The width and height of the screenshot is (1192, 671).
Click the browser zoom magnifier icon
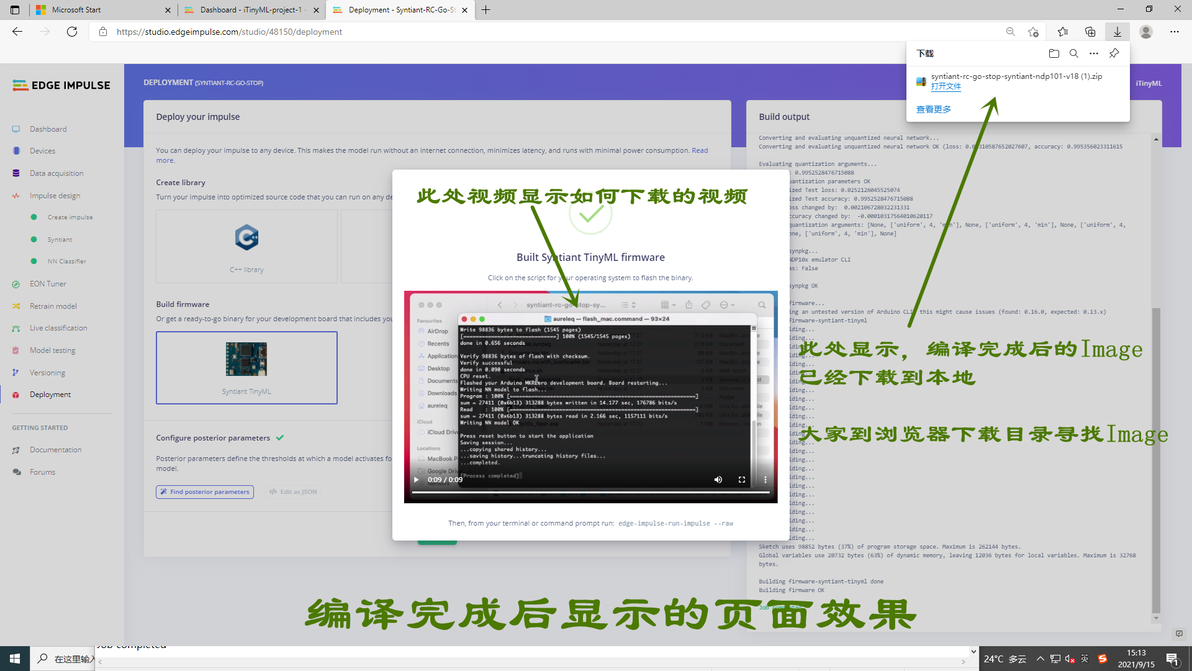(1010, 32)
